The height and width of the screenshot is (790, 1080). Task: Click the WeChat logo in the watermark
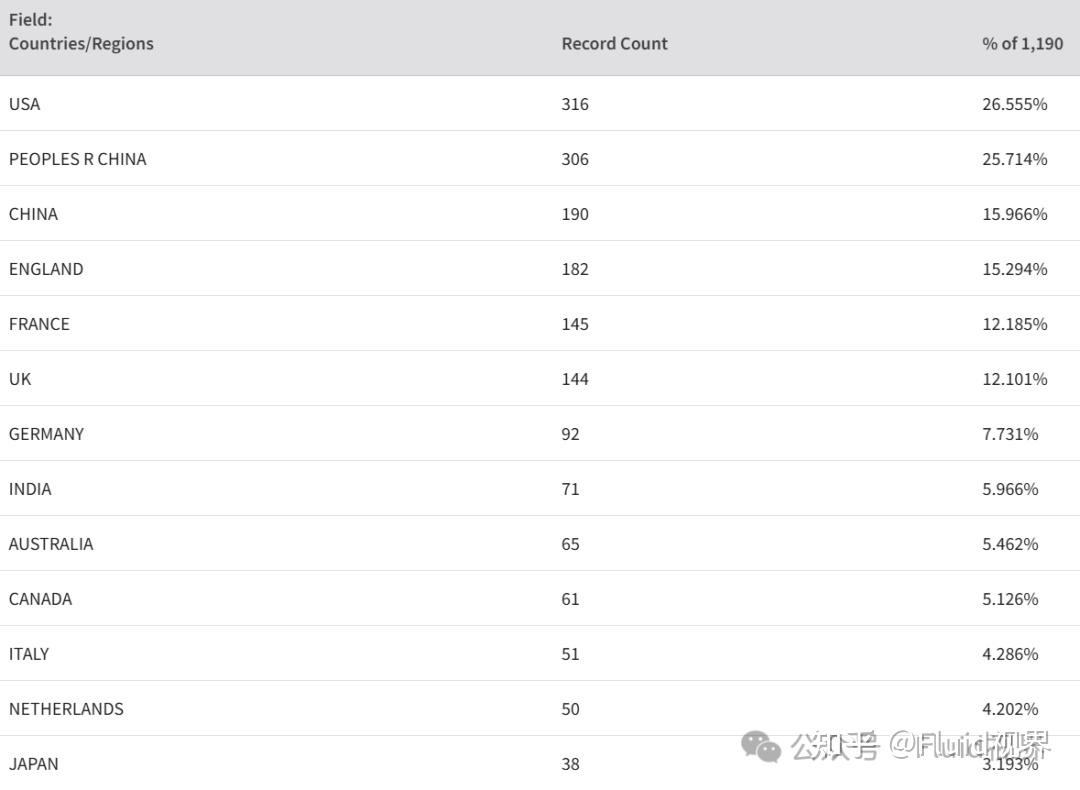coord(761,746)
